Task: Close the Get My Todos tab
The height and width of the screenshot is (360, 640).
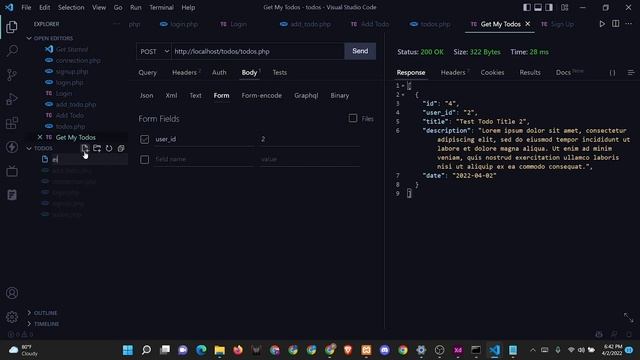Action: [x=528, y=24]
